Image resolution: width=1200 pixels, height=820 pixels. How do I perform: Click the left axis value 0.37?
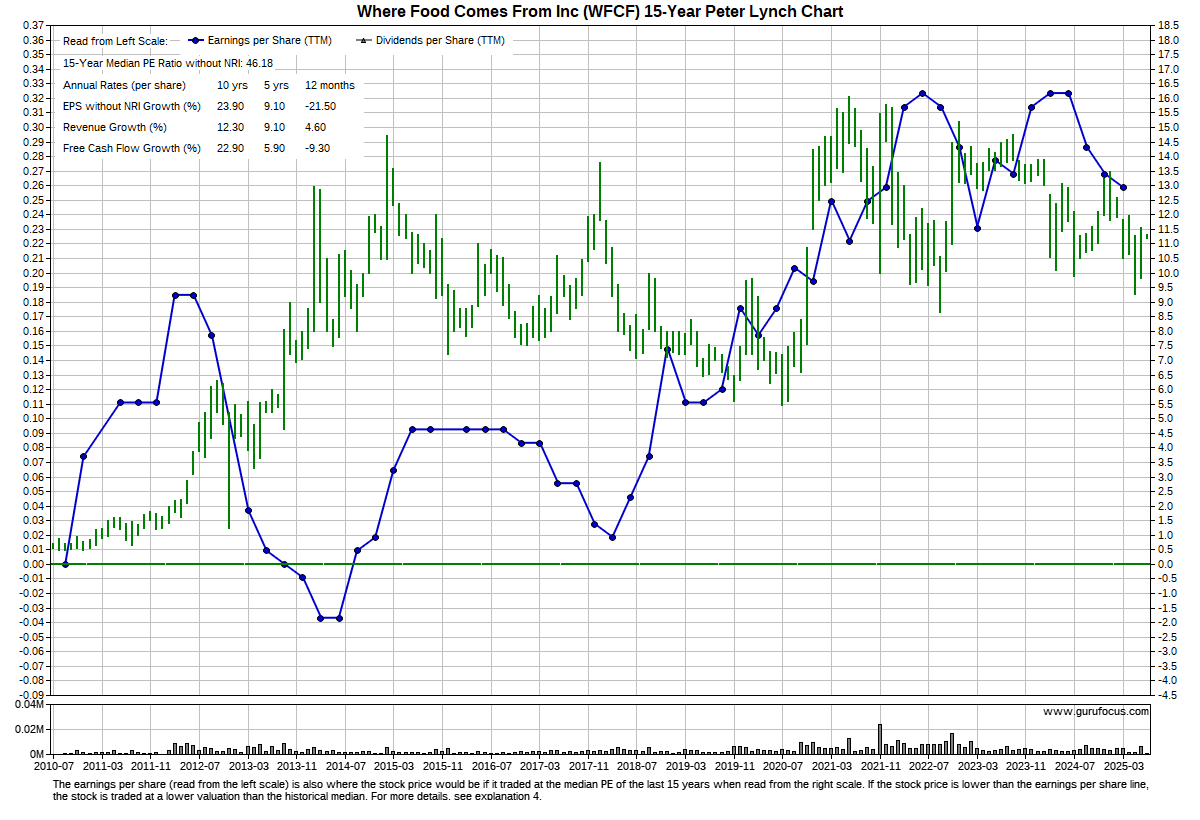coord(33,25)
